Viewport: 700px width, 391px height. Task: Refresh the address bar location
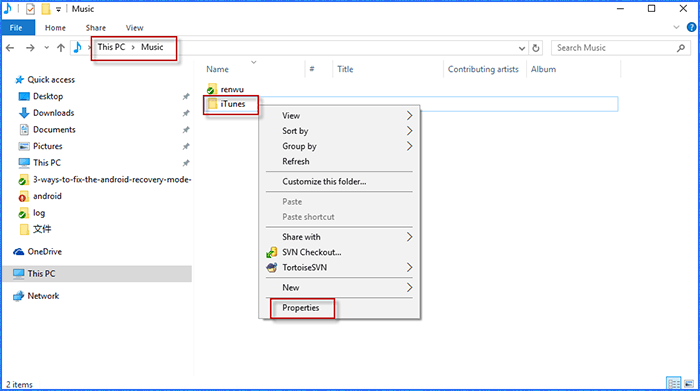pos(536,48)
